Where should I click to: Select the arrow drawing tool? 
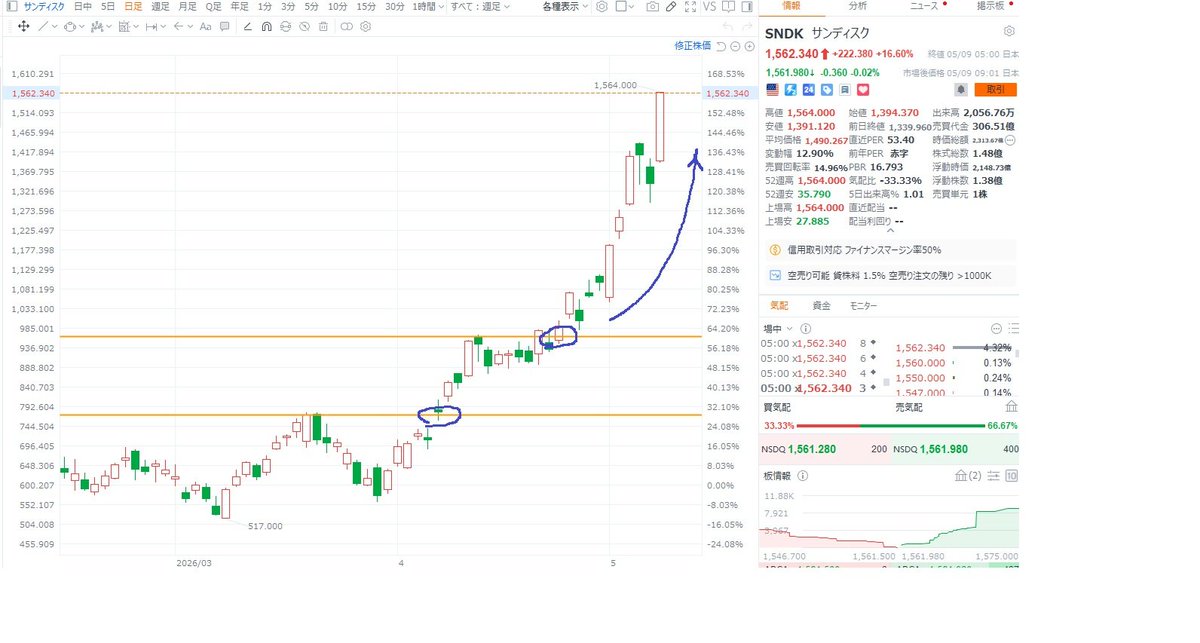point(178,26)
